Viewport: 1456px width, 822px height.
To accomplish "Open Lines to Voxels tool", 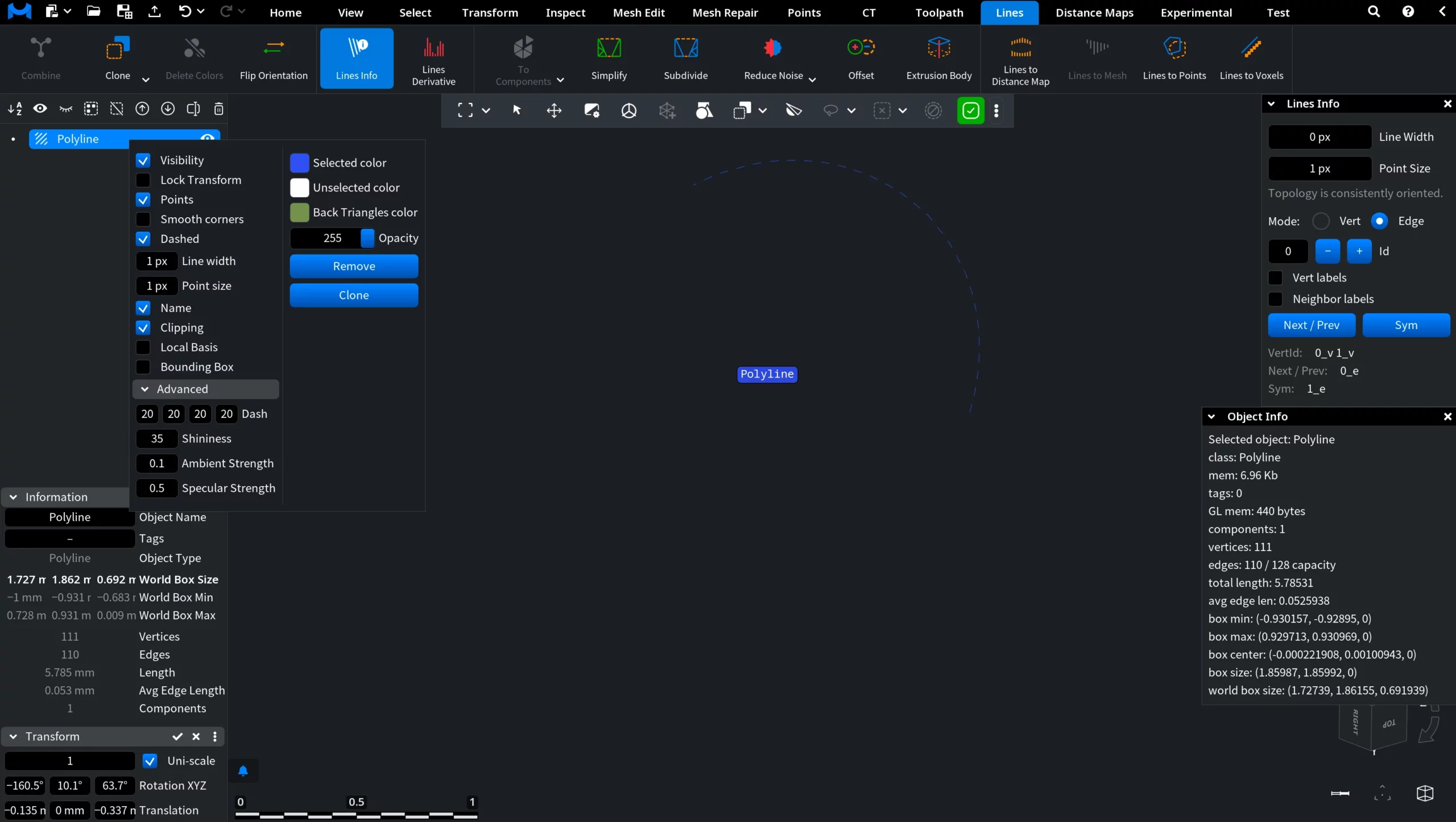I will click(x=1251, y=58).
